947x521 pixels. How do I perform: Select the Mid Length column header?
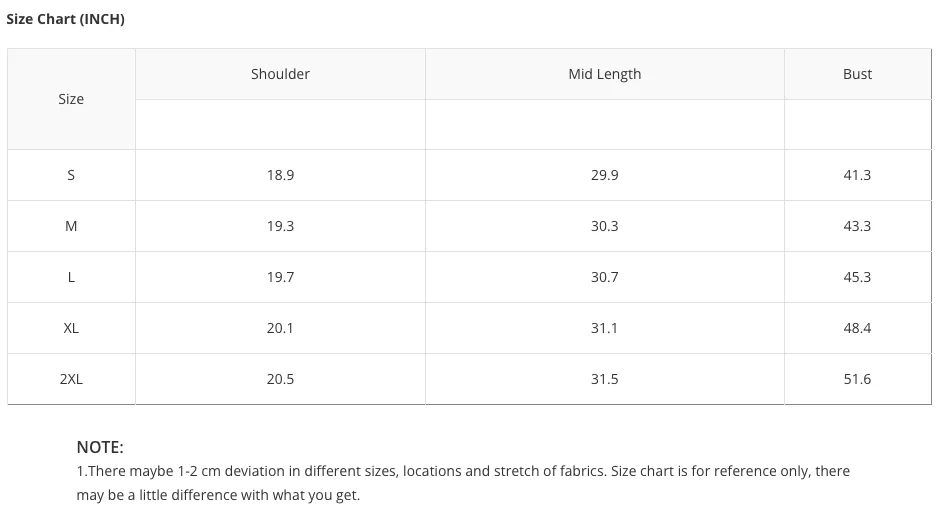pyautogui.click(x=605, y=74)
